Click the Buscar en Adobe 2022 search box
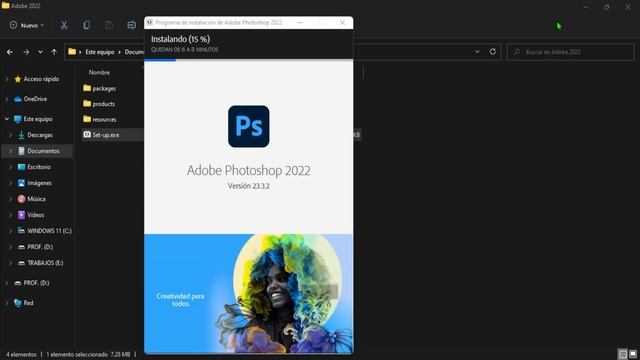The image size is (640, 360). point(570,52)
